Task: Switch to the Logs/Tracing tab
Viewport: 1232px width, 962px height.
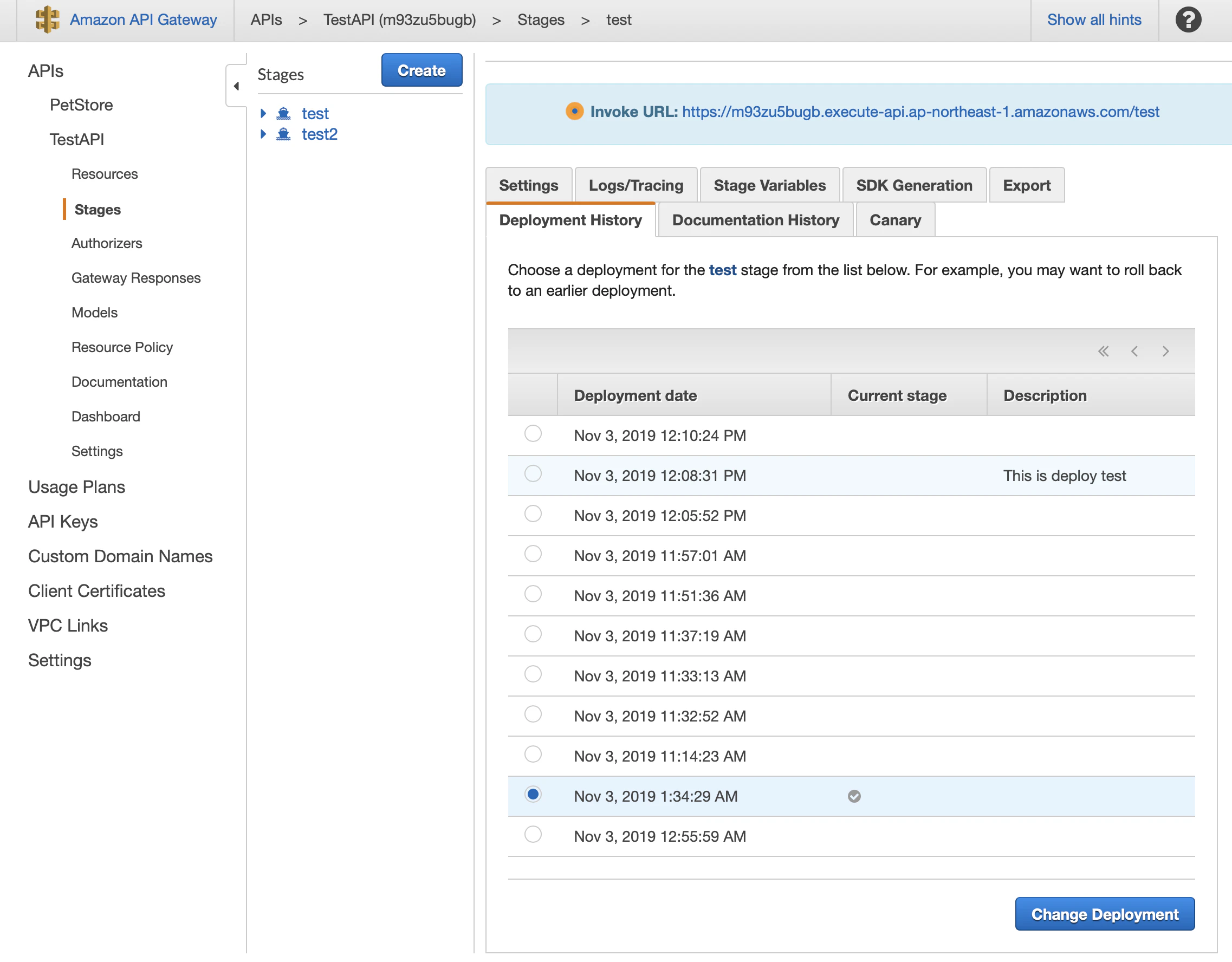Action: [636, 185]
